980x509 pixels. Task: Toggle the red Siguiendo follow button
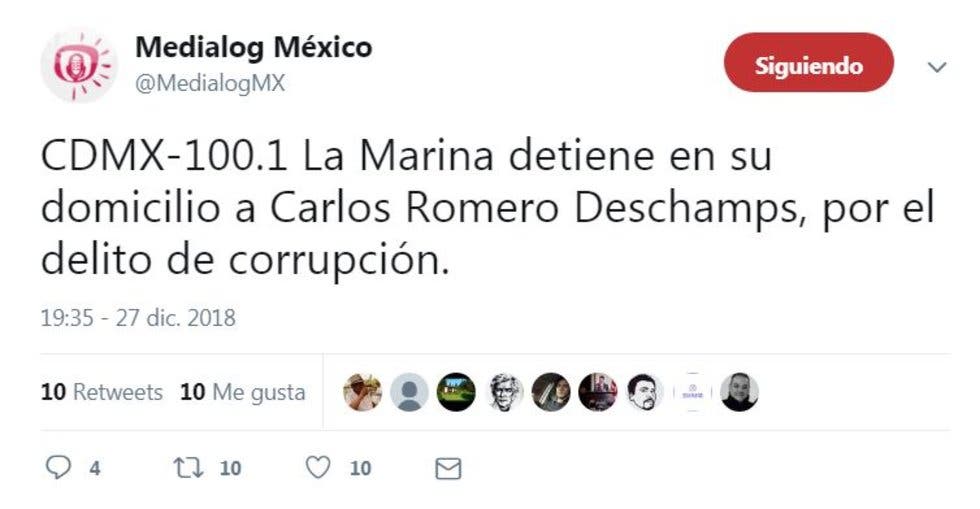pos(809,63)
